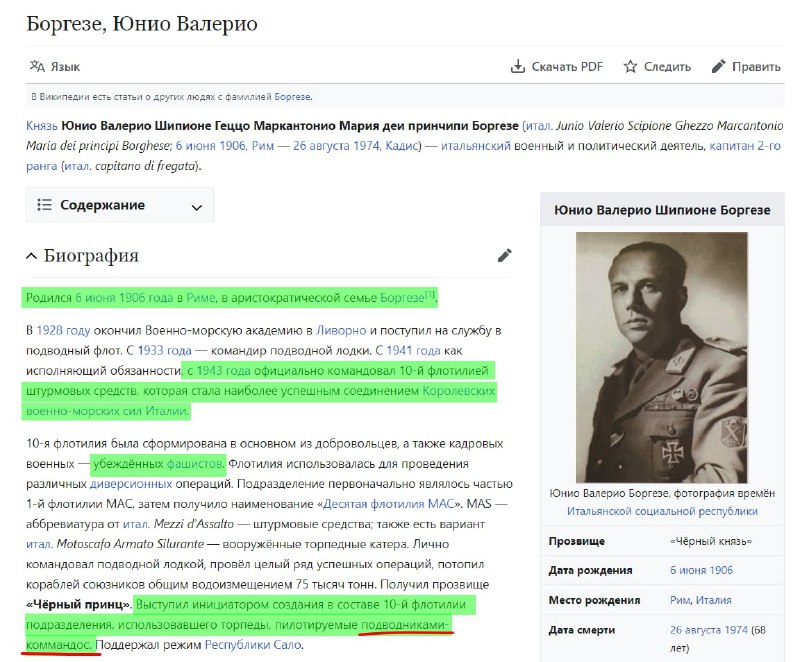Click the Править edit label
The width and height of the screenshot is (800, 662).
tap(756, 67)
